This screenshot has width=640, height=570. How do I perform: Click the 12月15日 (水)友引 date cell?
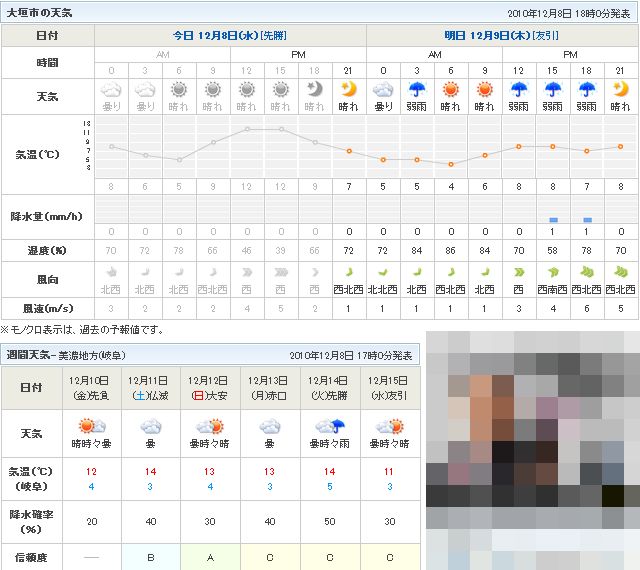(x=390, y=388)
